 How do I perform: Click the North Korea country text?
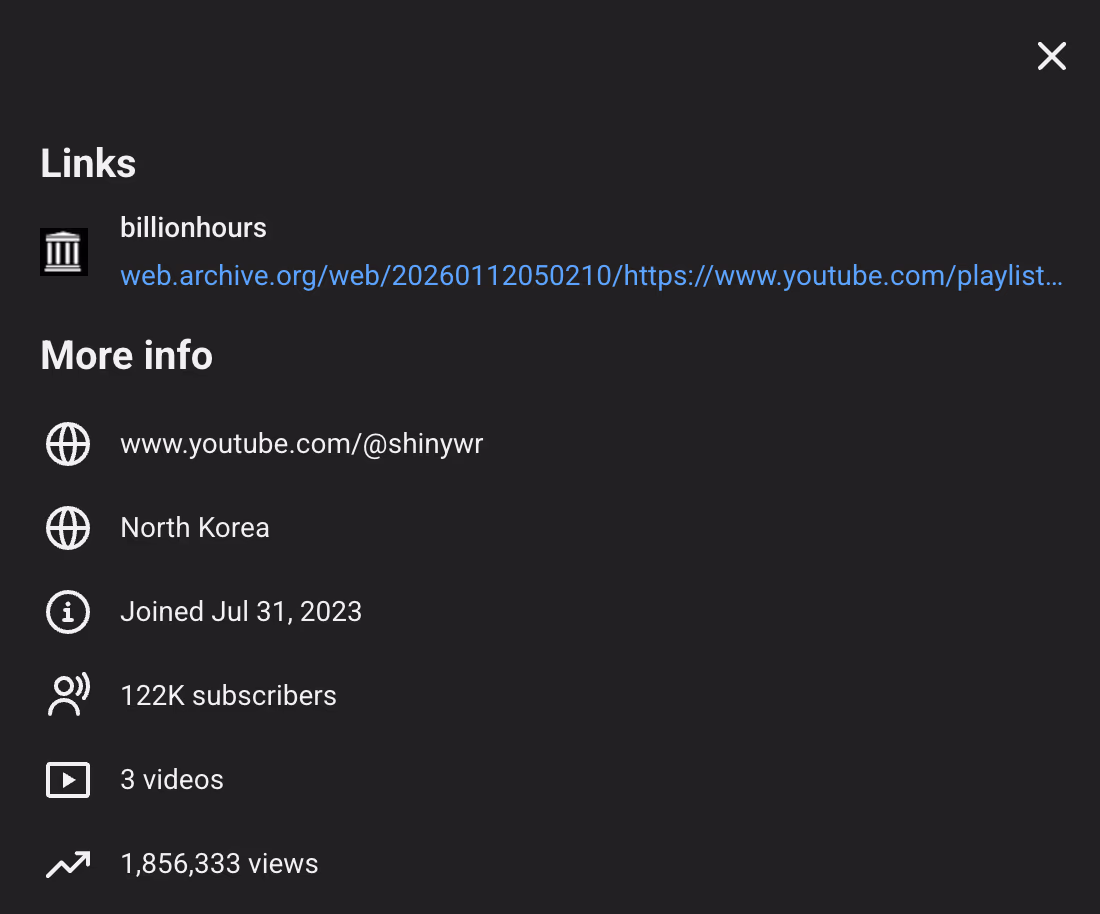[x=195, y=528]
